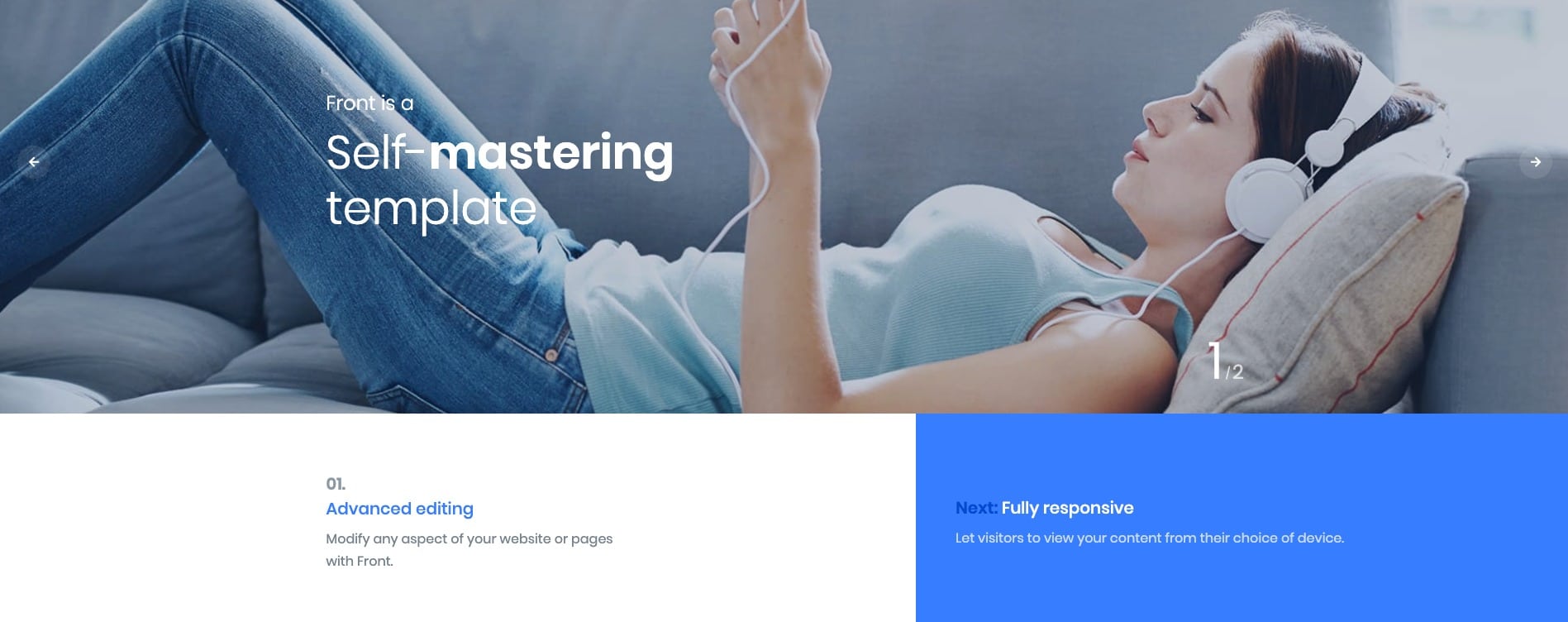Click the Self-mastering template headline
Screen dimensions: 1568x622
coord(499,179)
